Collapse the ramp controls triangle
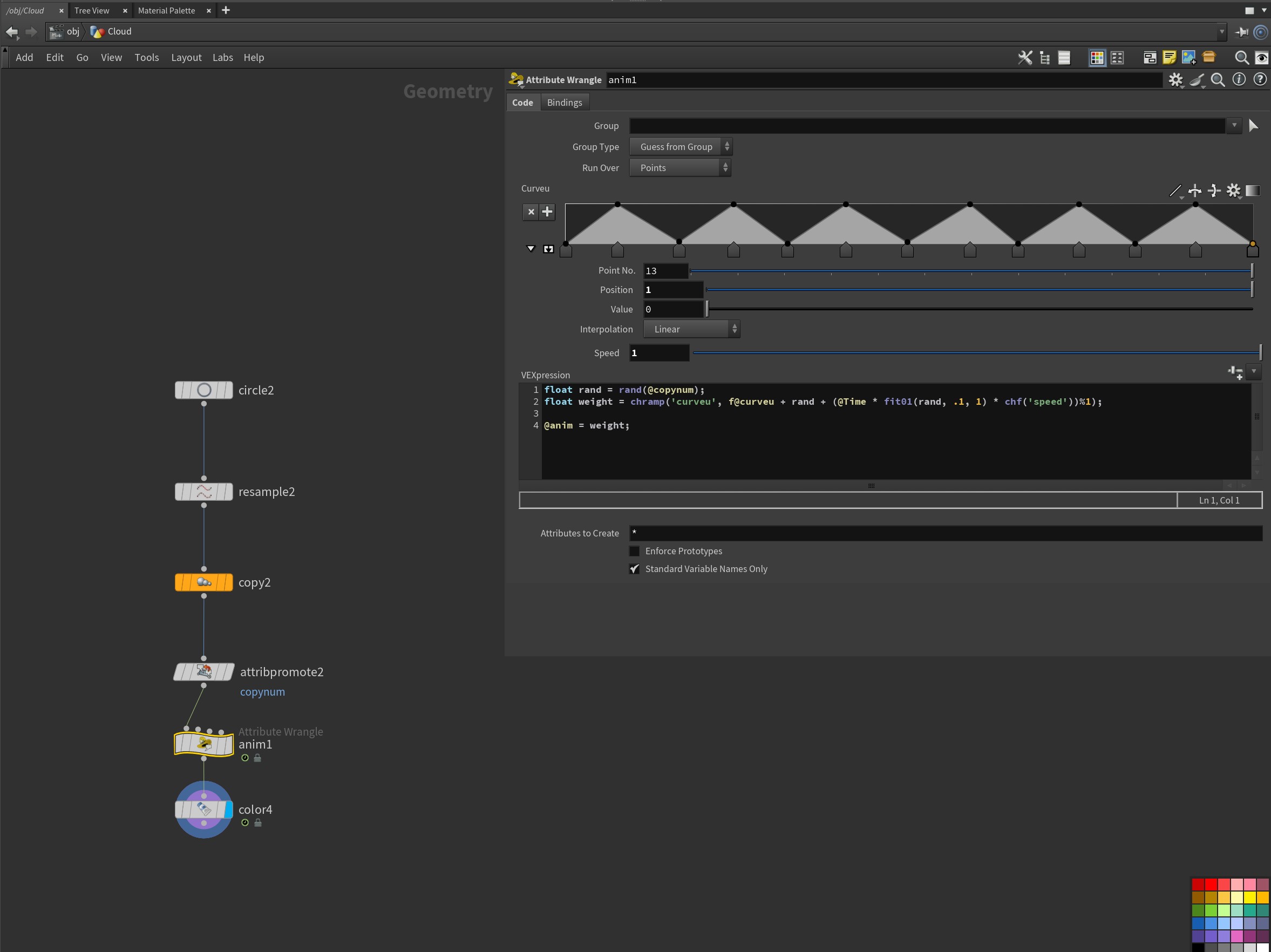1271x952 pixels. click(531, 249)
